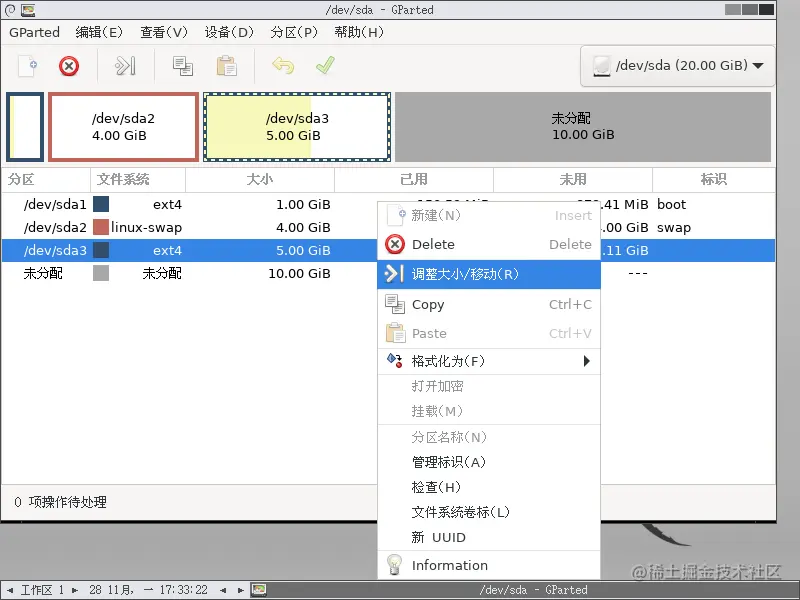Open the GParted menu
This screenshot has width=800, height=600.
click(x=34, y=32)
